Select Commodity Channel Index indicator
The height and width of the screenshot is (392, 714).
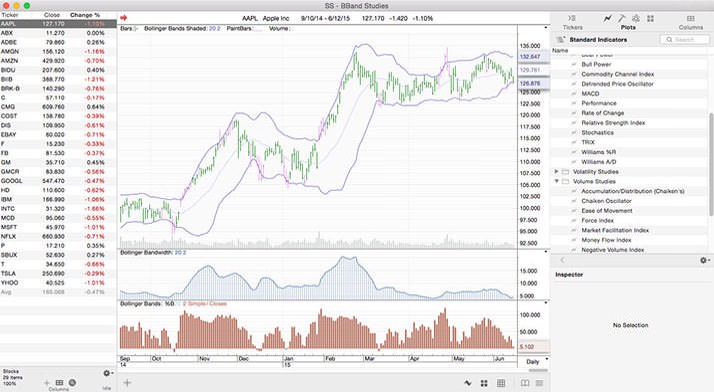[x=617, y=74]
